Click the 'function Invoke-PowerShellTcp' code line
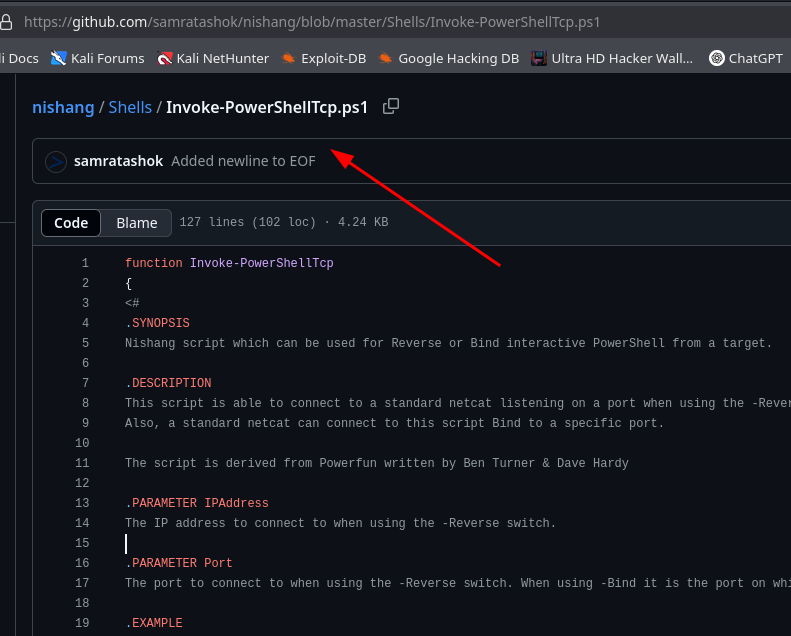Screen dimensions: 791x636 [229, 263]
